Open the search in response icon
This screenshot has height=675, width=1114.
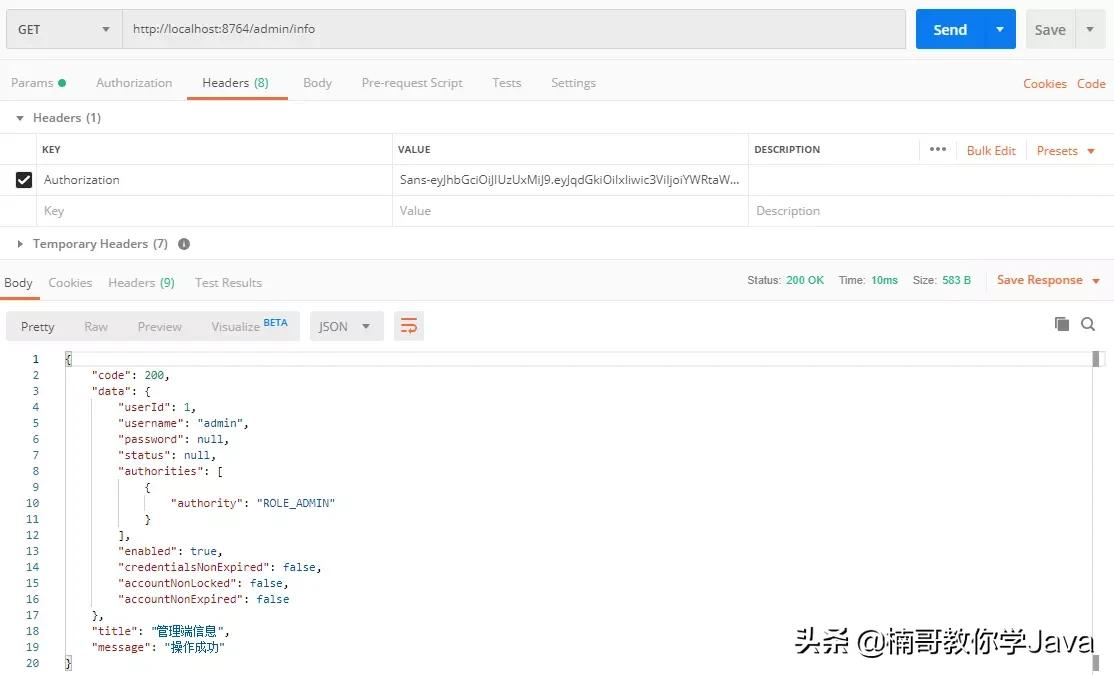tap(1088, 325)
